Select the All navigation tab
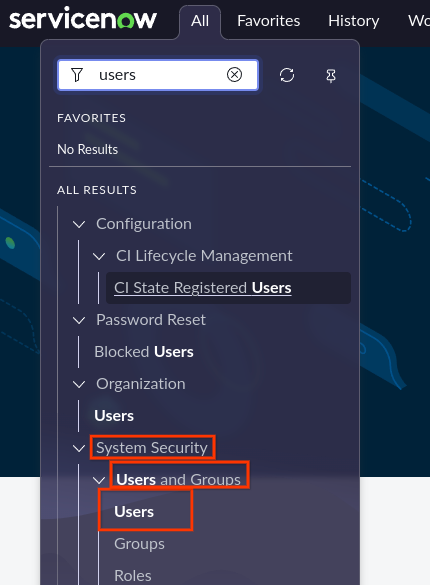This screenshot has height=585, width=430. point(200,21)
